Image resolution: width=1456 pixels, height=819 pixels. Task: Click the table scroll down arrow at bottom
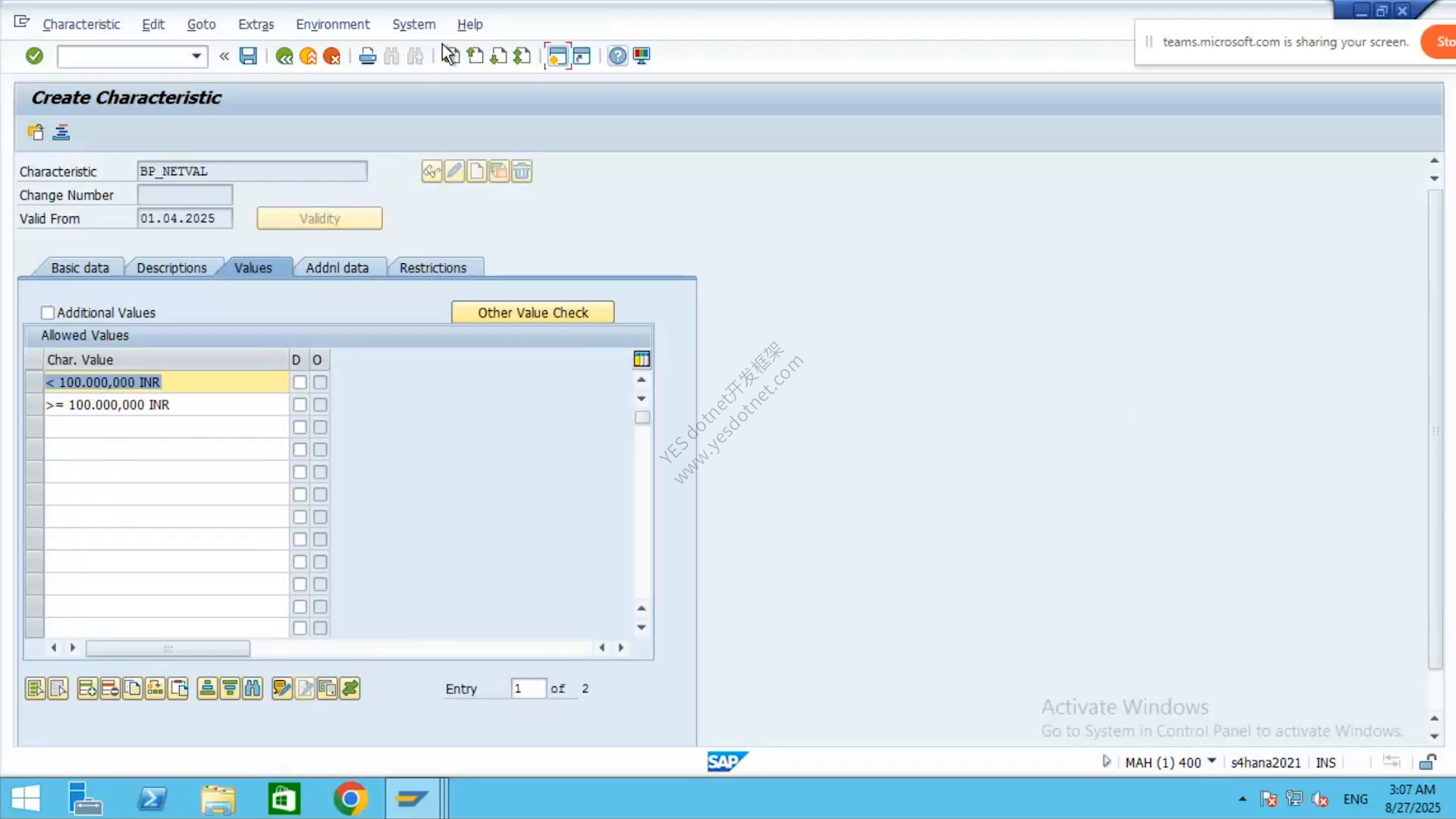tap(642, 627)
